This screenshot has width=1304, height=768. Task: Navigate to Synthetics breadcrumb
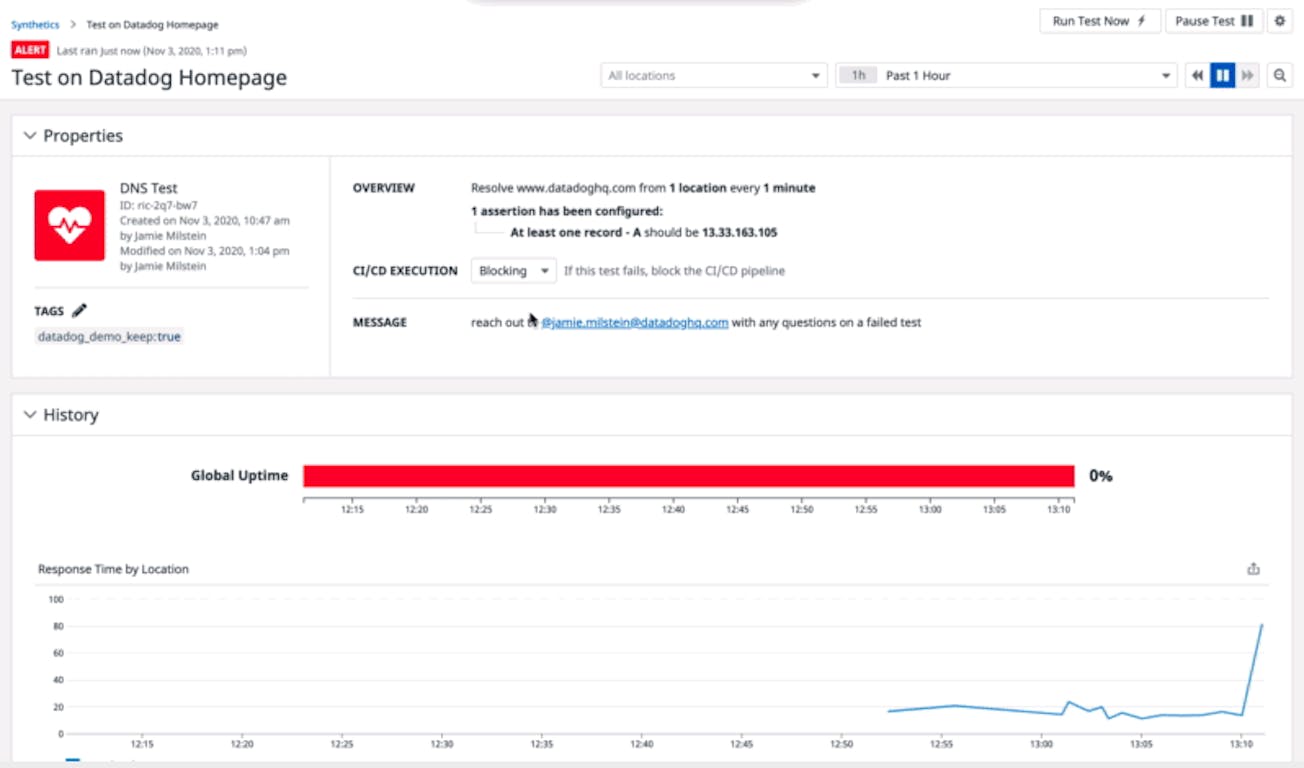click(35, 25)
